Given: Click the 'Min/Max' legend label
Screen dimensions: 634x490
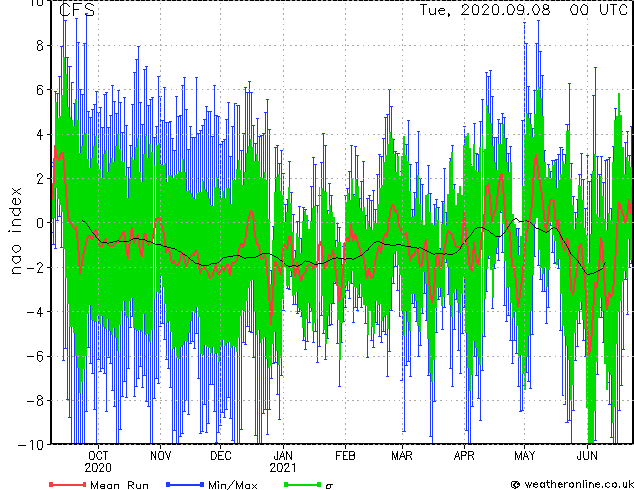Looking at the screenshot, I should 232,485.
